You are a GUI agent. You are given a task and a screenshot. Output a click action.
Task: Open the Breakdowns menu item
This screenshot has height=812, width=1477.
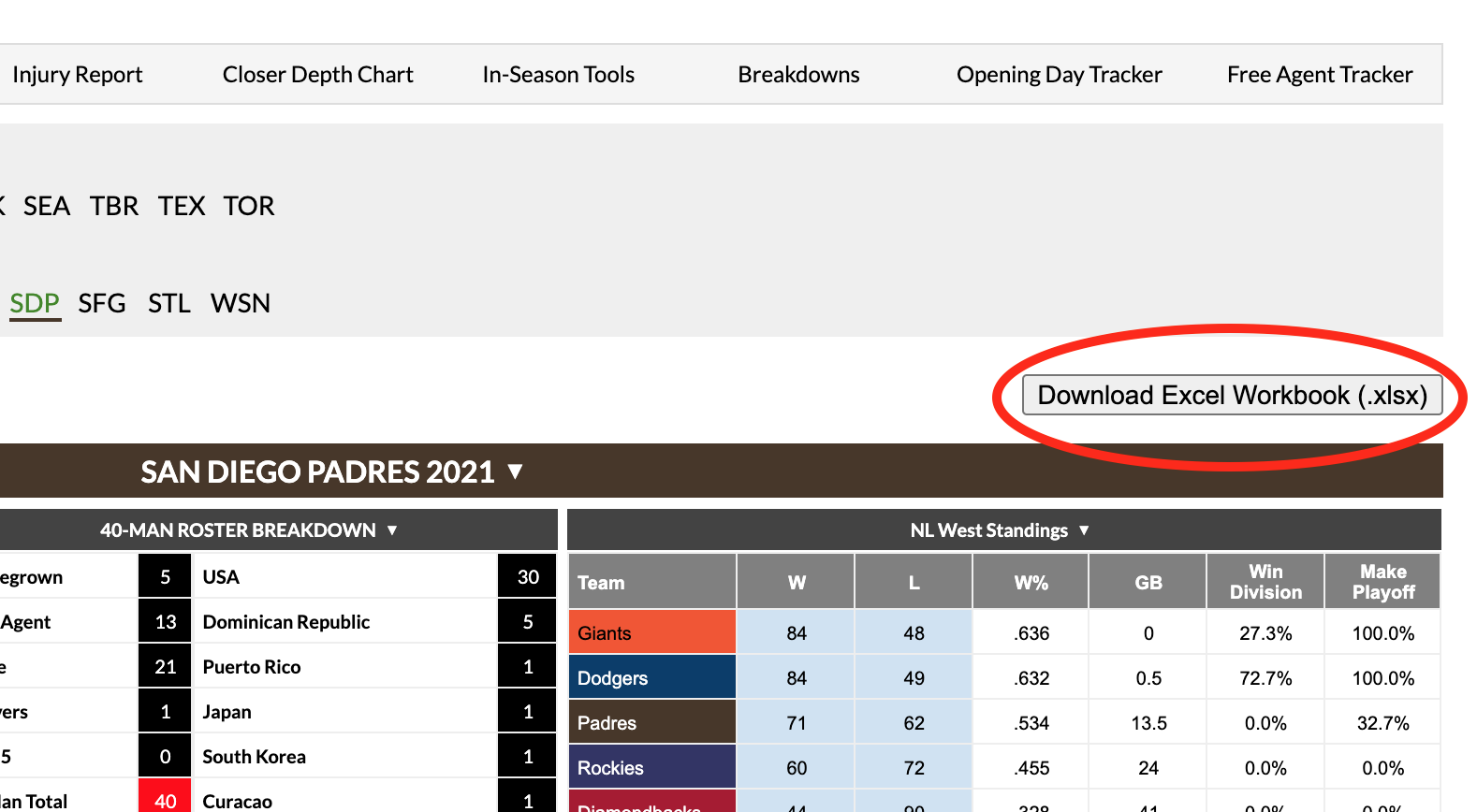click(x=798, y=75)
